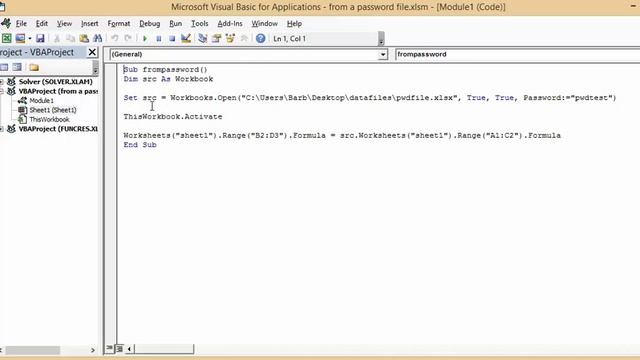The height and width of the screenshot is (360, 640).
Task: Click toolbar options overflow arrow
Action: pos(381,39)
